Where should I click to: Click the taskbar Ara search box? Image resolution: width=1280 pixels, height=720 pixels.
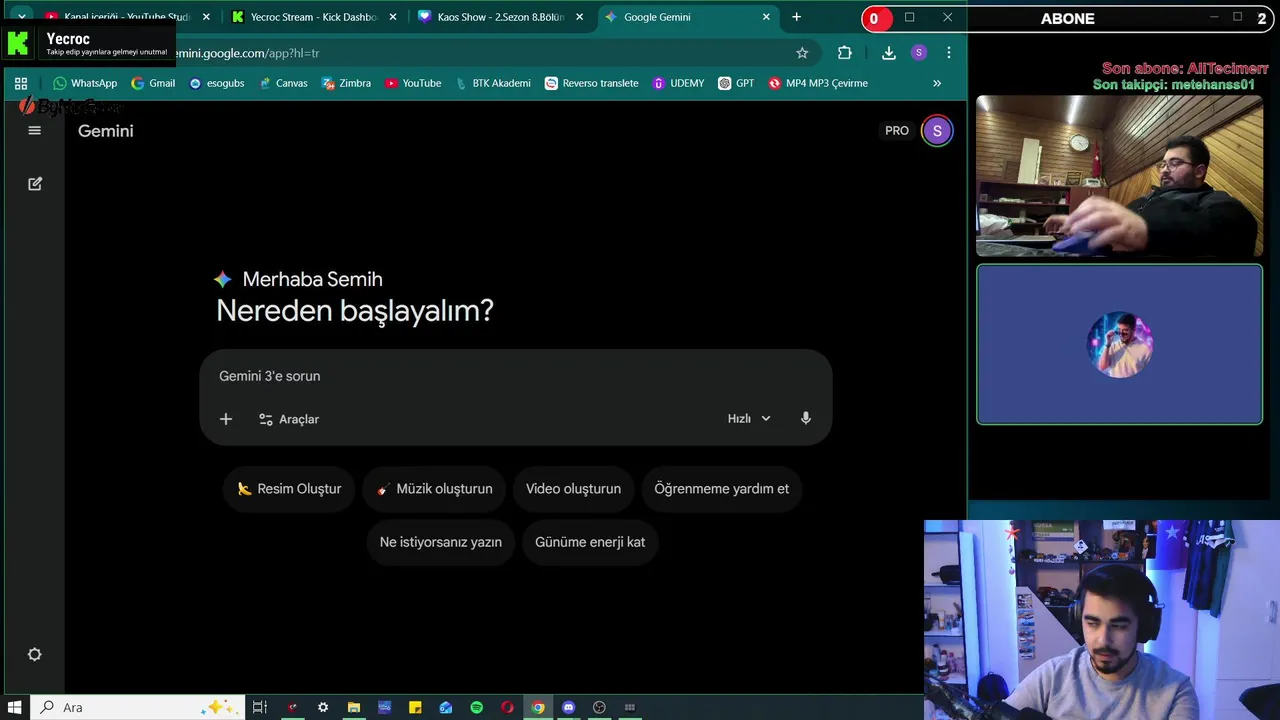(x=137, y=707)
